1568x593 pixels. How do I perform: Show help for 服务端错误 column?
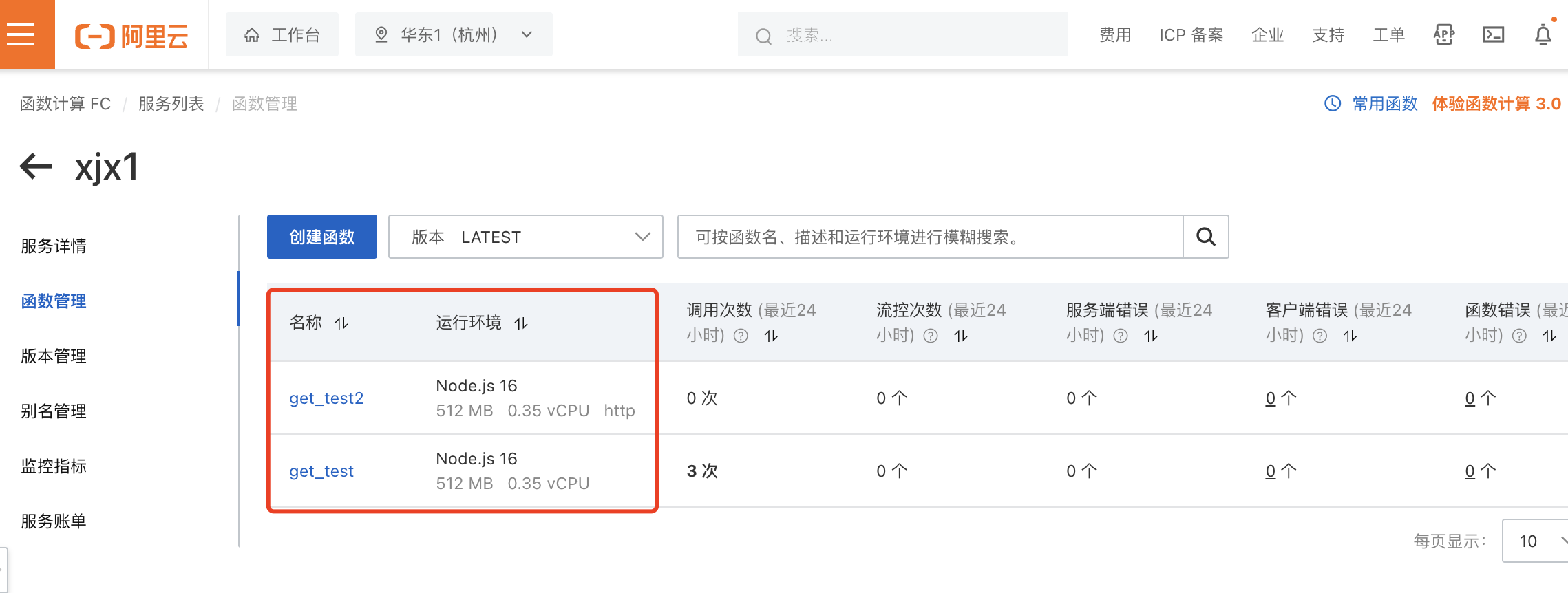[1121, 336]
